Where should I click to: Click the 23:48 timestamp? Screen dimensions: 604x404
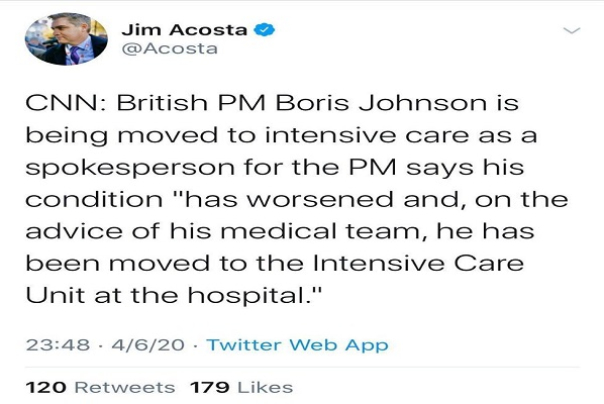[58, 345]
